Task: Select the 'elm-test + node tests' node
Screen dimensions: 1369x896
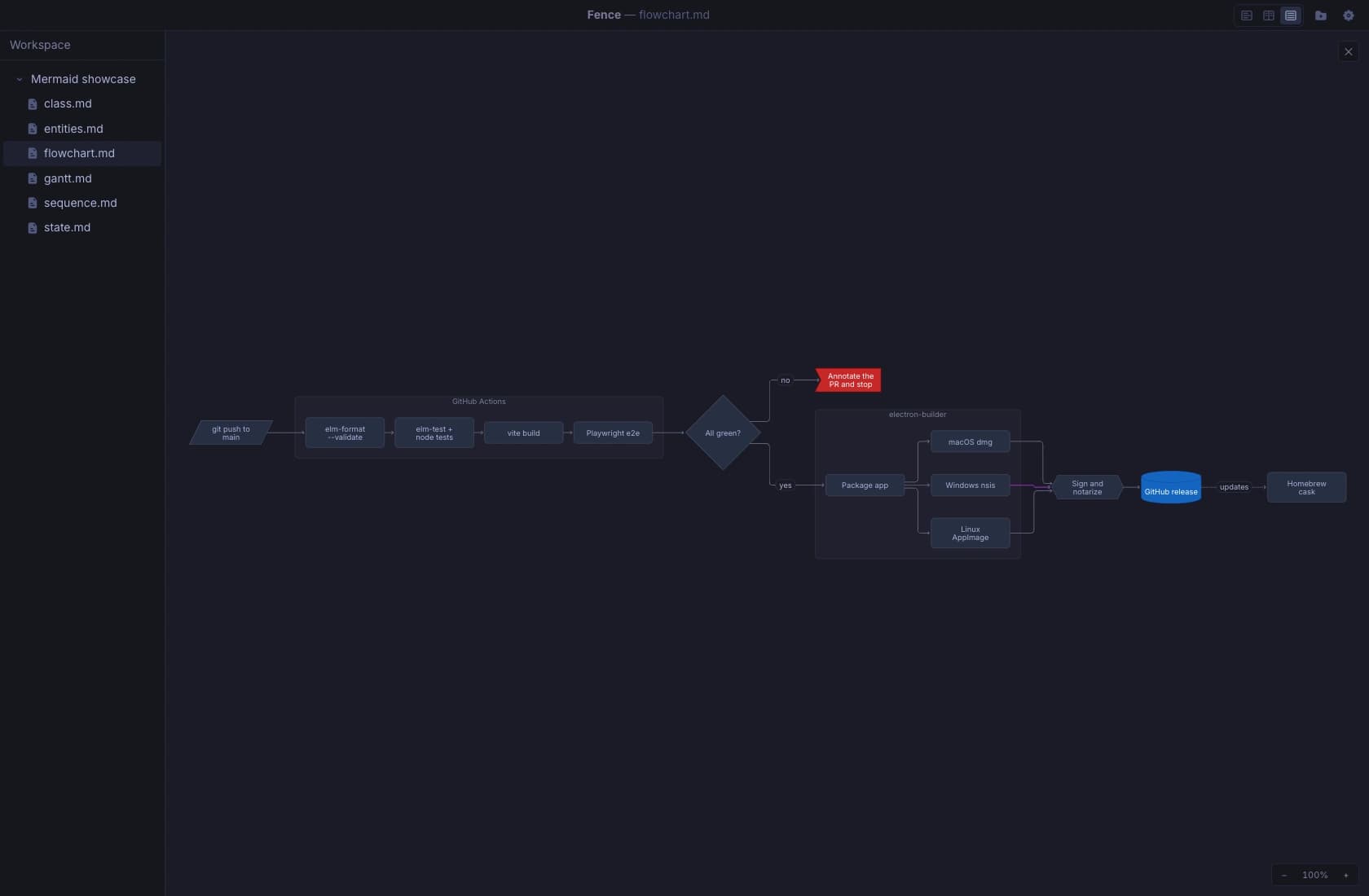Action: point(434,433)
